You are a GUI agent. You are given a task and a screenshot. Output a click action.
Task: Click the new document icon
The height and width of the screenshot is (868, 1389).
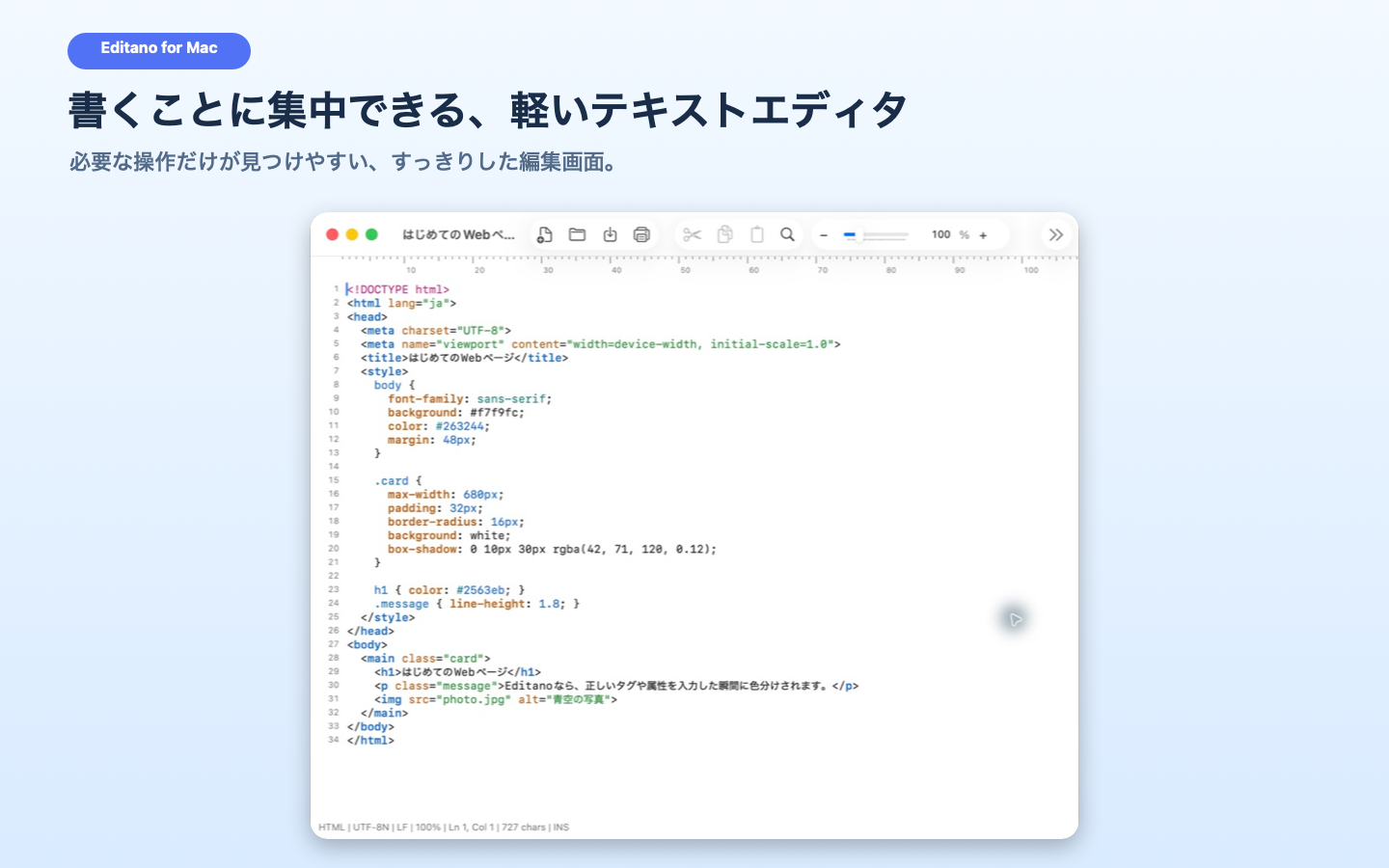click(545, 234)
